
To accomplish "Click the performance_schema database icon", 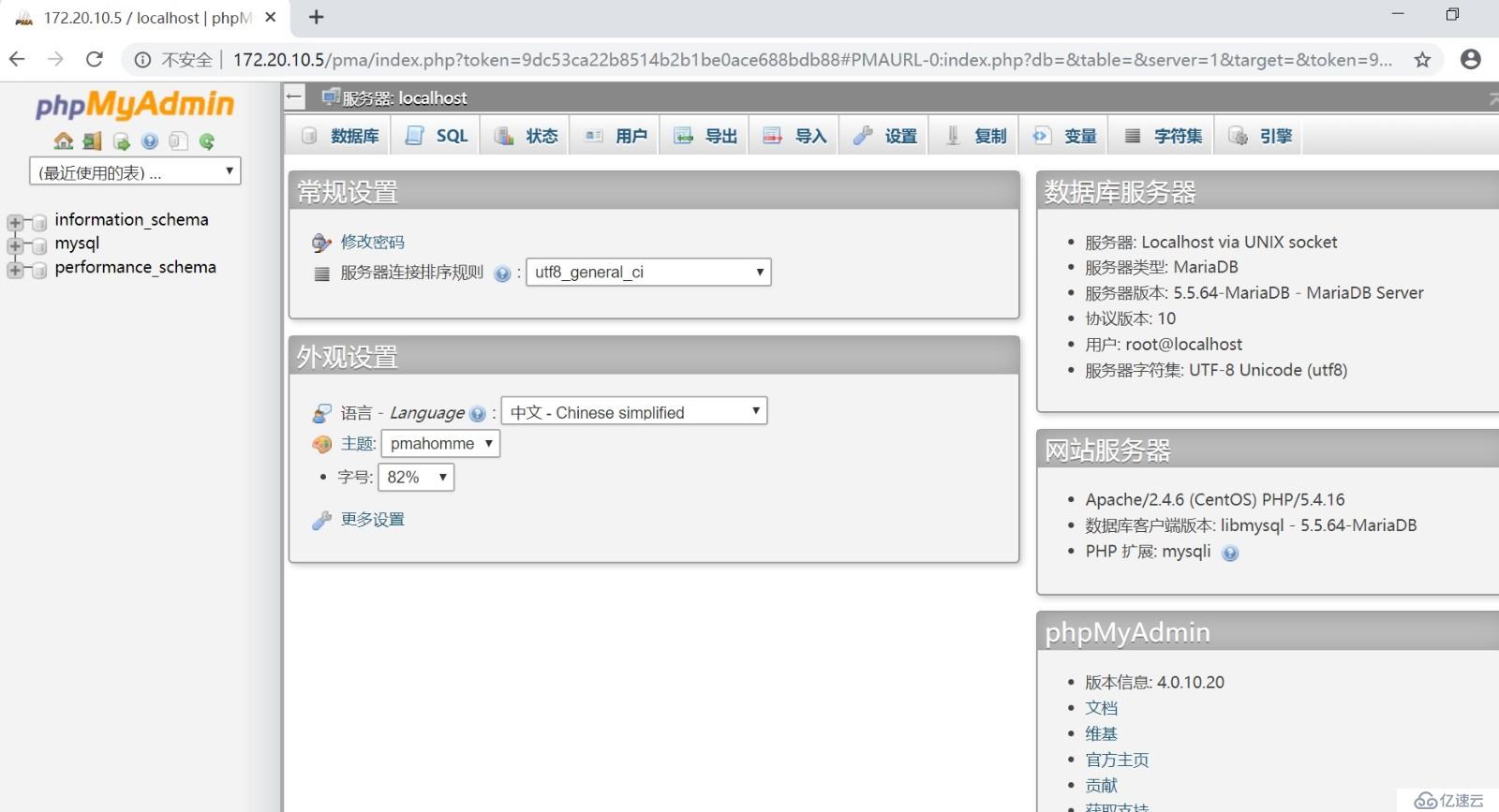I will (39, 270).
